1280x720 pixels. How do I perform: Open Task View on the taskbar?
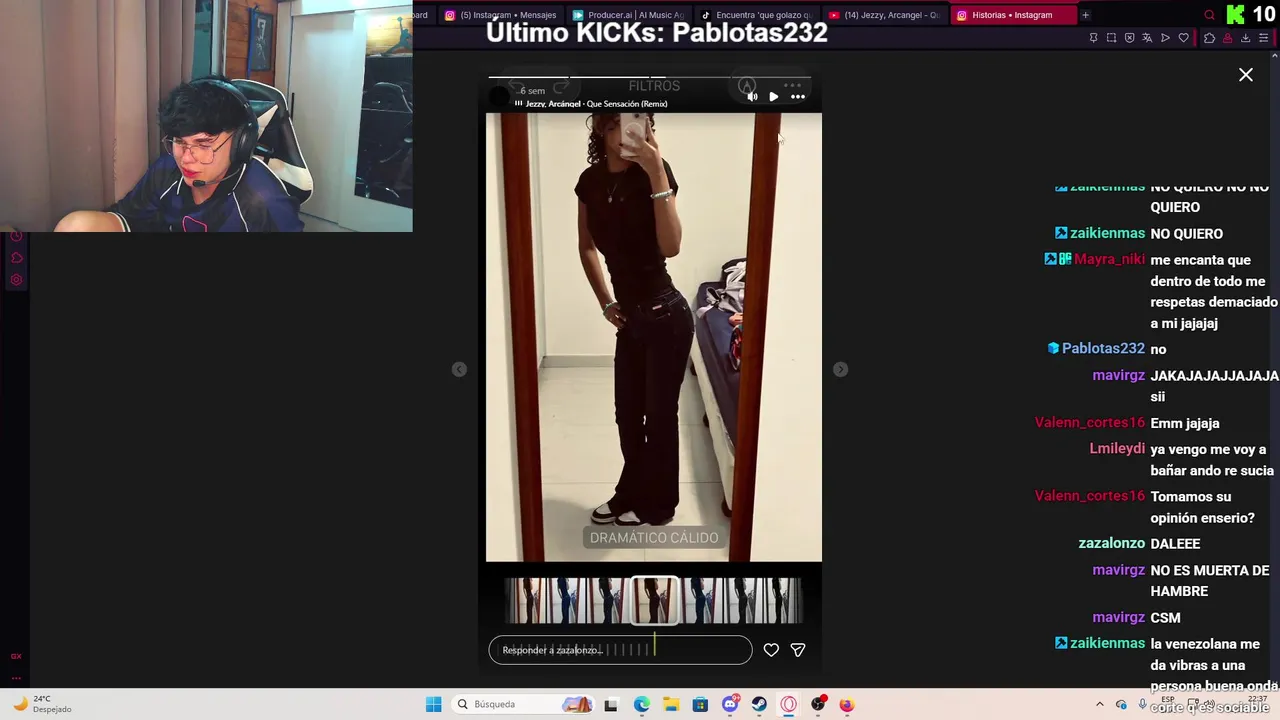click(611, 704)
